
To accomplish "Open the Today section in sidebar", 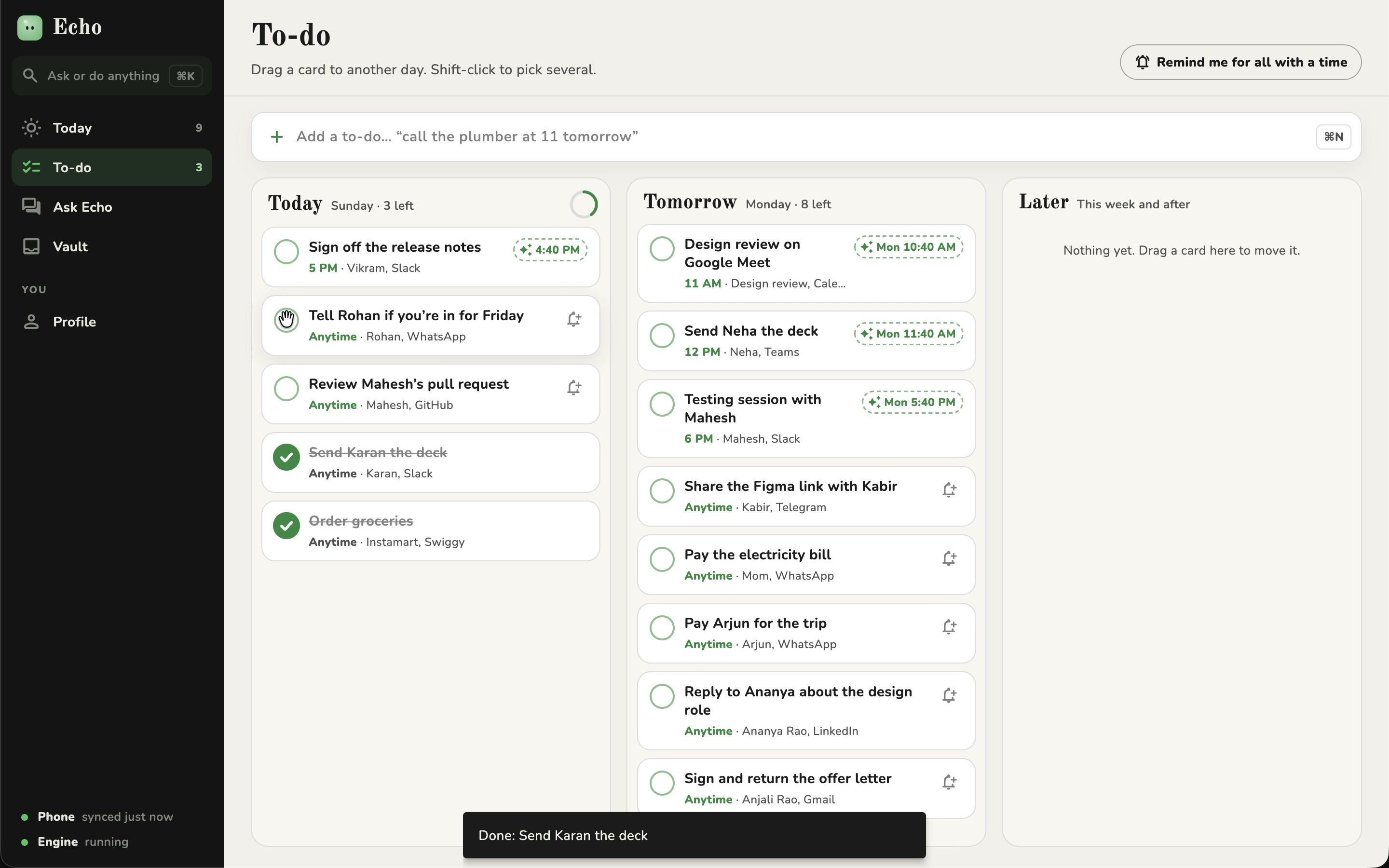I will click(x=112, y=127).
